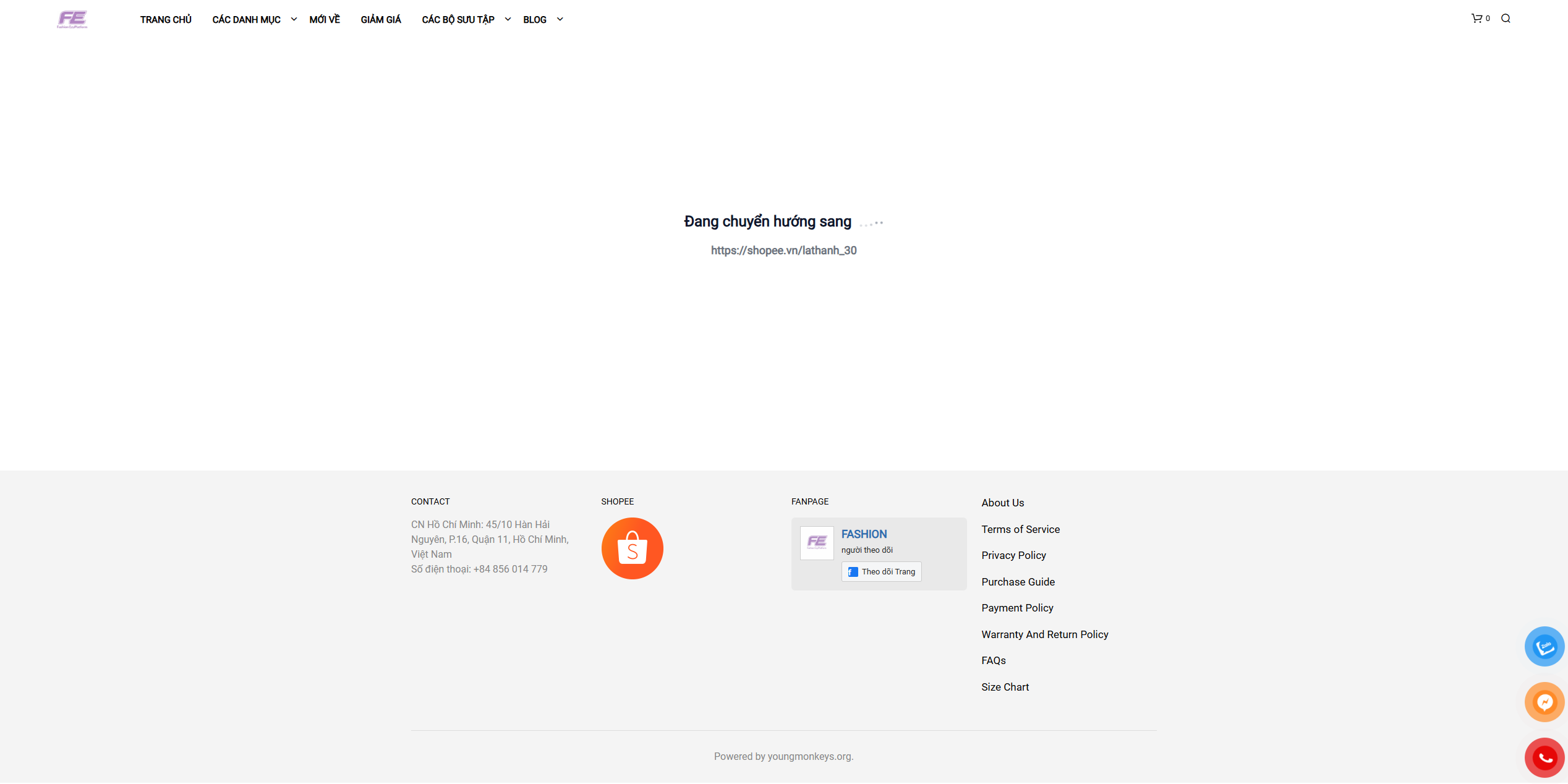Click the red phone call button
The image size is (1568, 784).
tap(1544, 757)
